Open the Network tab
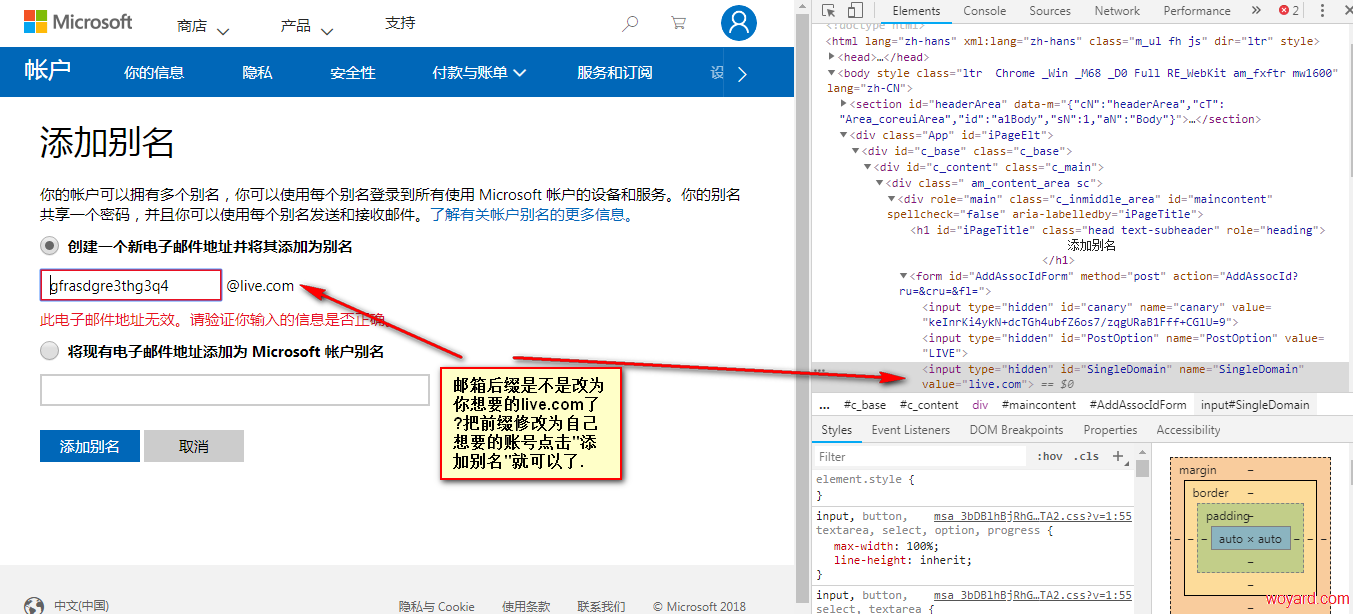The height and width of the screenshot is (614, 1353). pyautogui.click(x=1117, y=11)
